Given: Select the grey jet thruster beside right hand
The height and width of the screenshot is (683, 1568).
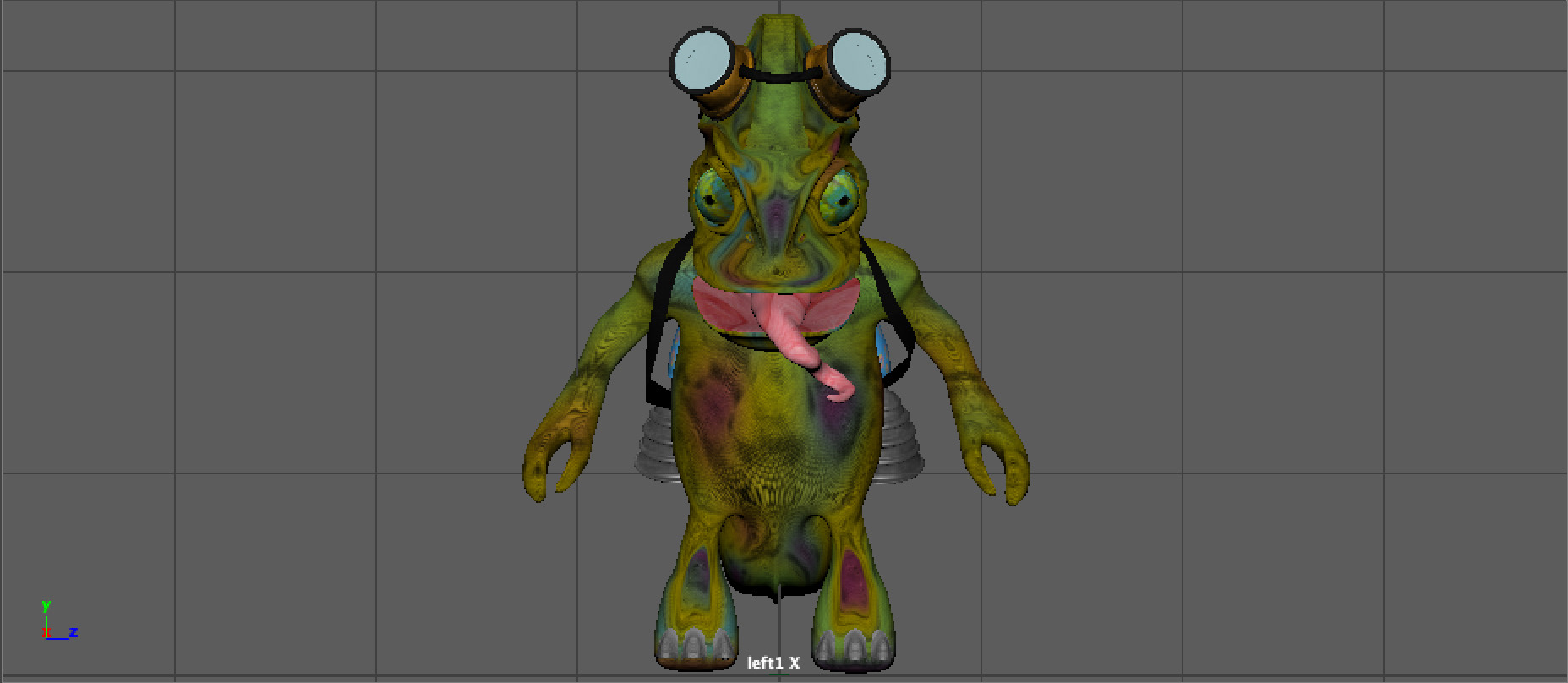Looking at the screenshot, I should click(x=899, y=440).
